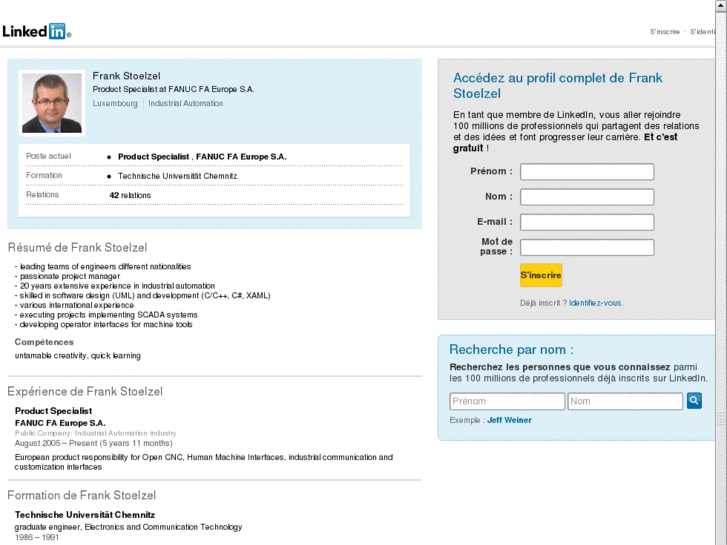
Task: Click Accédez au profil complet heading
Action: (x=558, y=86)
